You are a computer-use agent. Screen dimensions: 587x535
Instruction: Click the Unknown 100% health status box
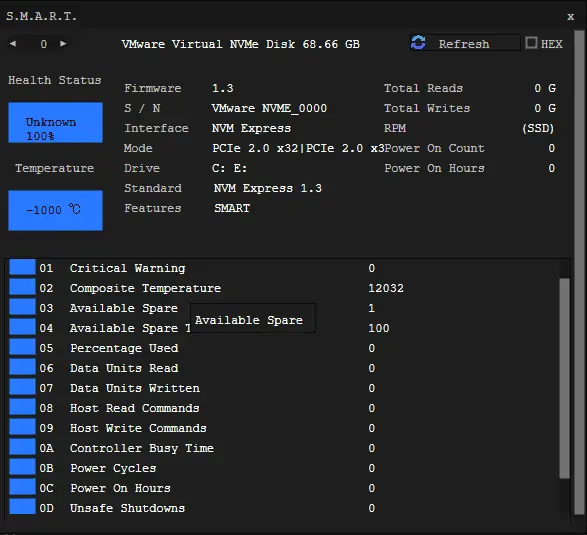click(x=55, y=122)
